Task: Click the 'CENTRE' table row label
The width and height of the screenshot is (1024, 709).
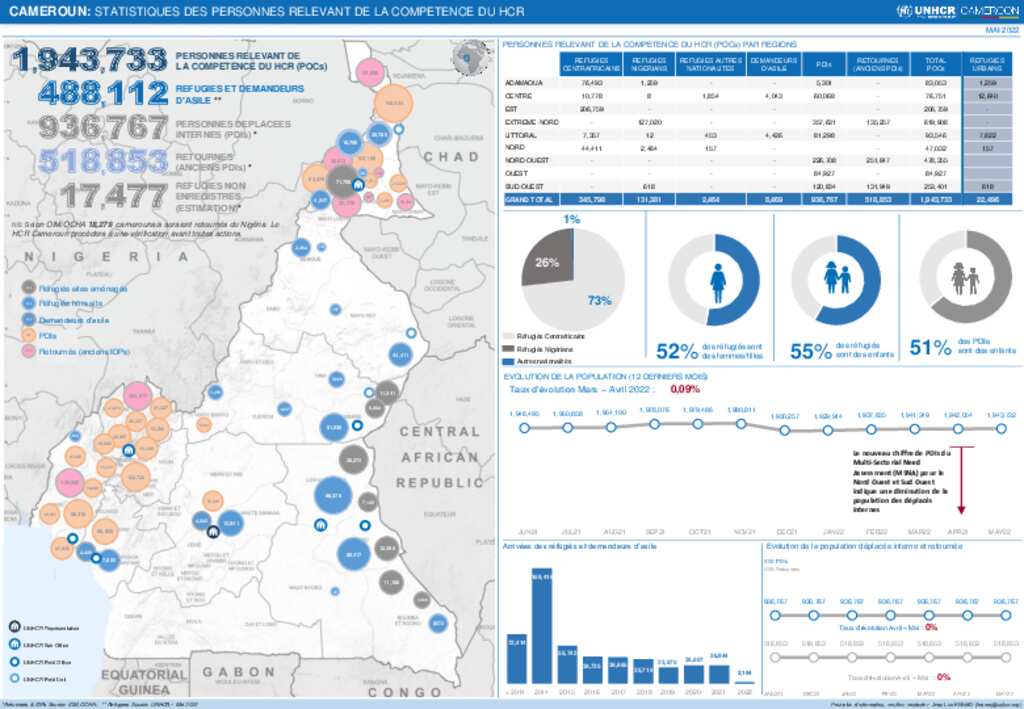Action: [x=519, y=96]
